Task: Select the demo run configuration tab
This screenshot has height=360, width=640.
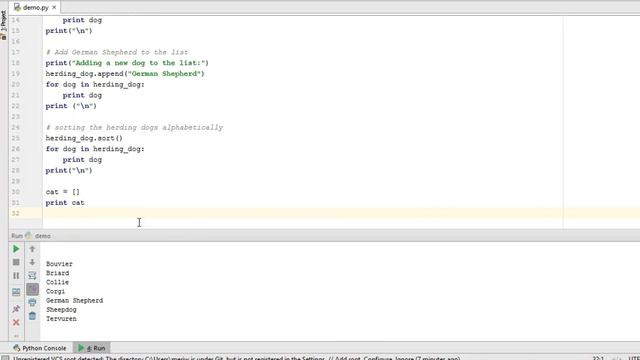Action: (x=38, y=236)
